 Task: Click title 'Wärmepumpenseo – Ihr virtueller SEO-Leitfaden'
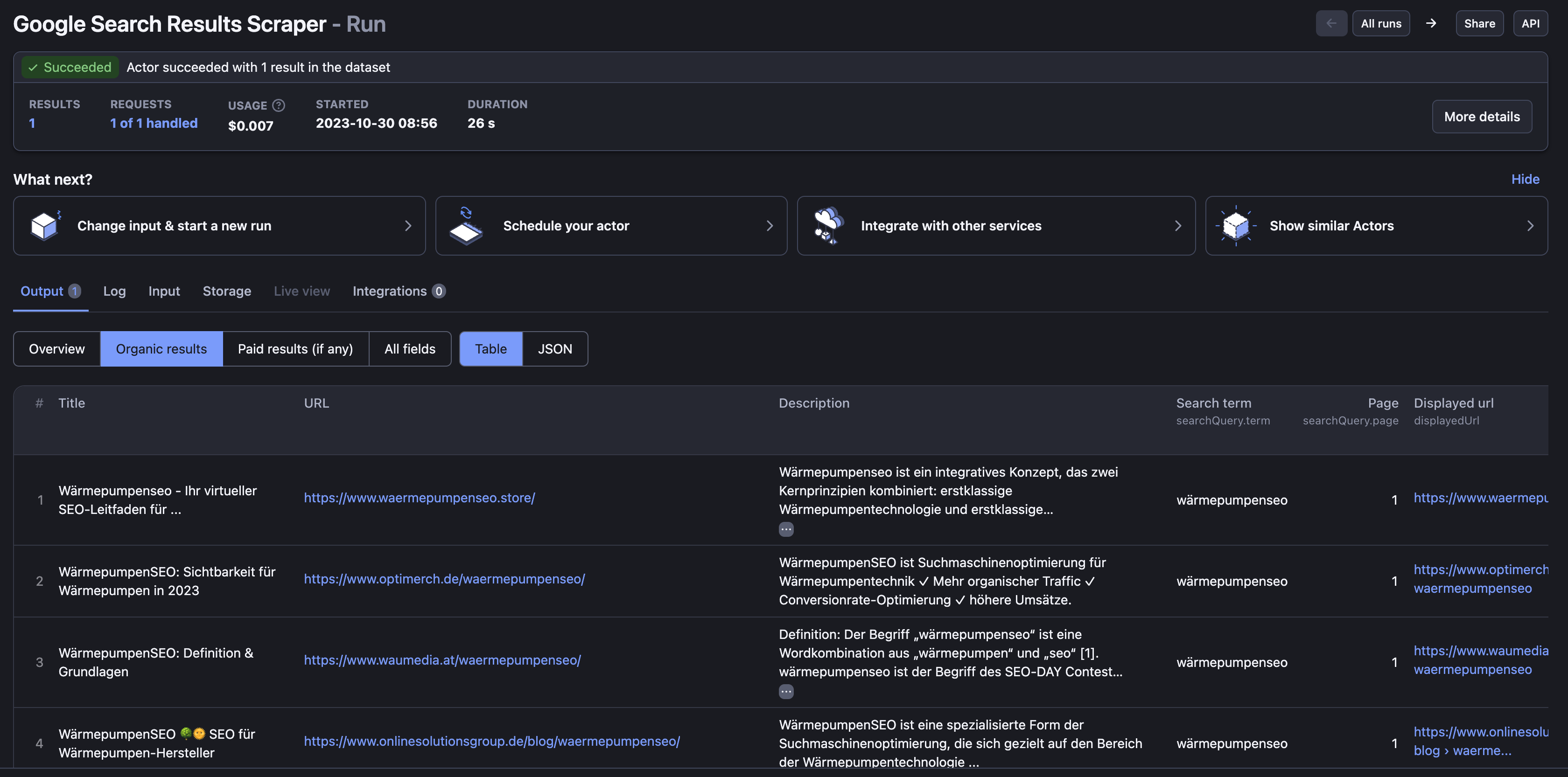pos(158,499)
